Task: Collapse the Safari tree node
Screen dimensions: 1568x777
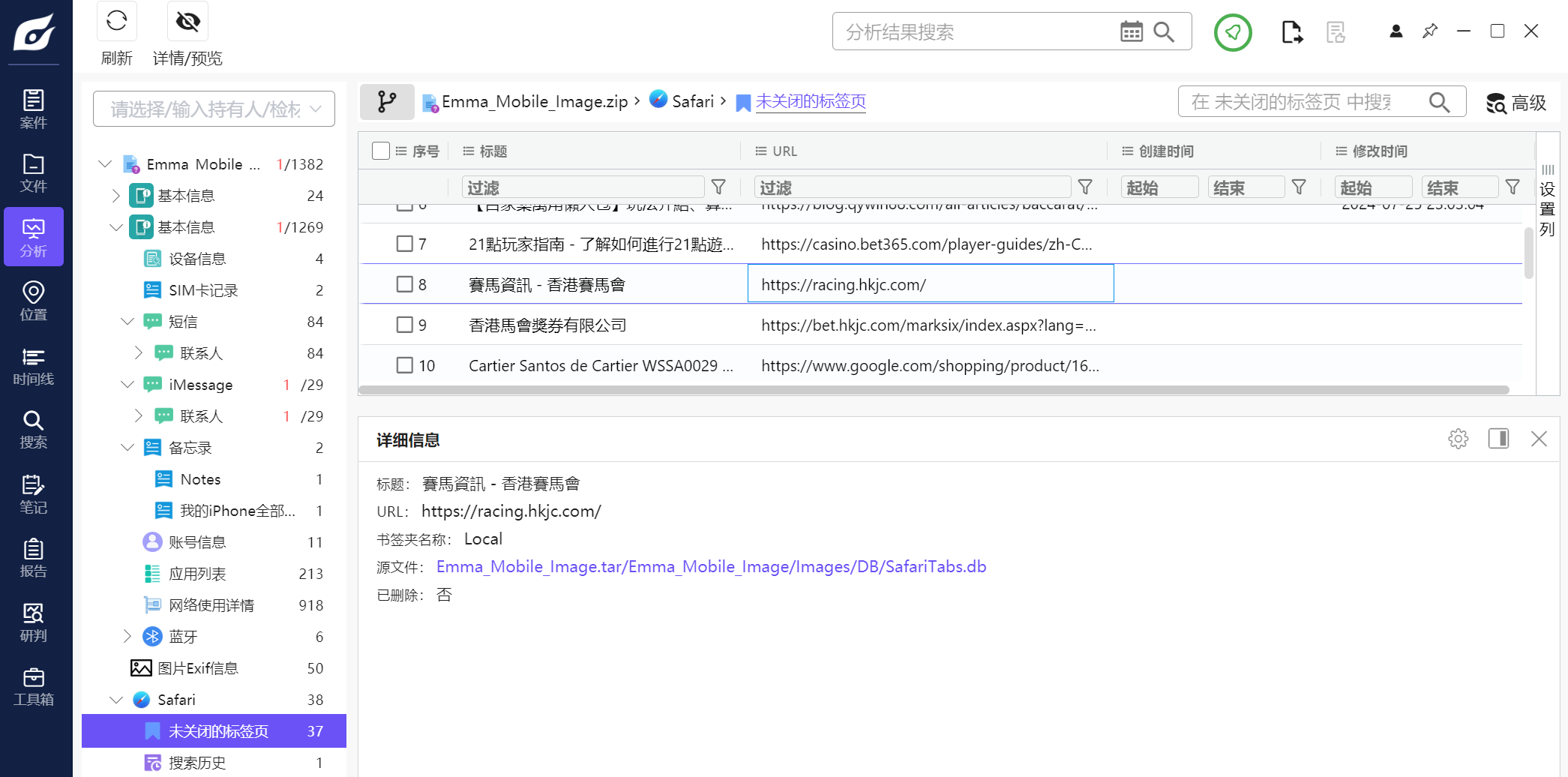Action: pyautogui.click(x=116, y=700)
